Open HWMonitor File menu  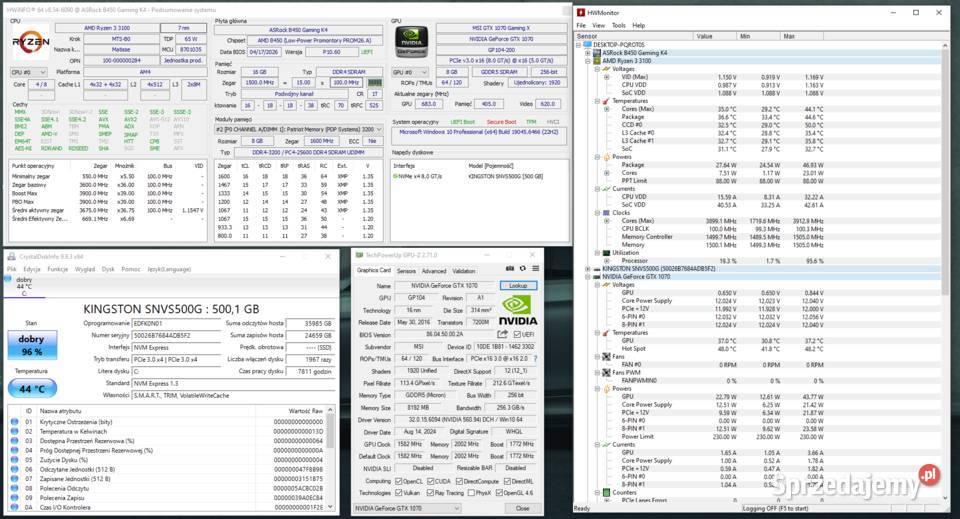[x=581, y=25]
